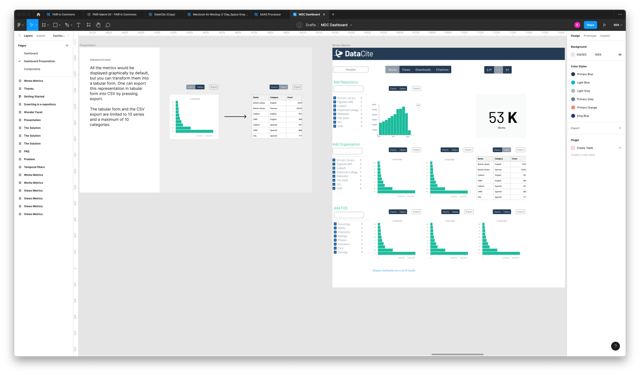The image size is (640, 375).
Task: Select the Hand tool
Action: point(98,25)
